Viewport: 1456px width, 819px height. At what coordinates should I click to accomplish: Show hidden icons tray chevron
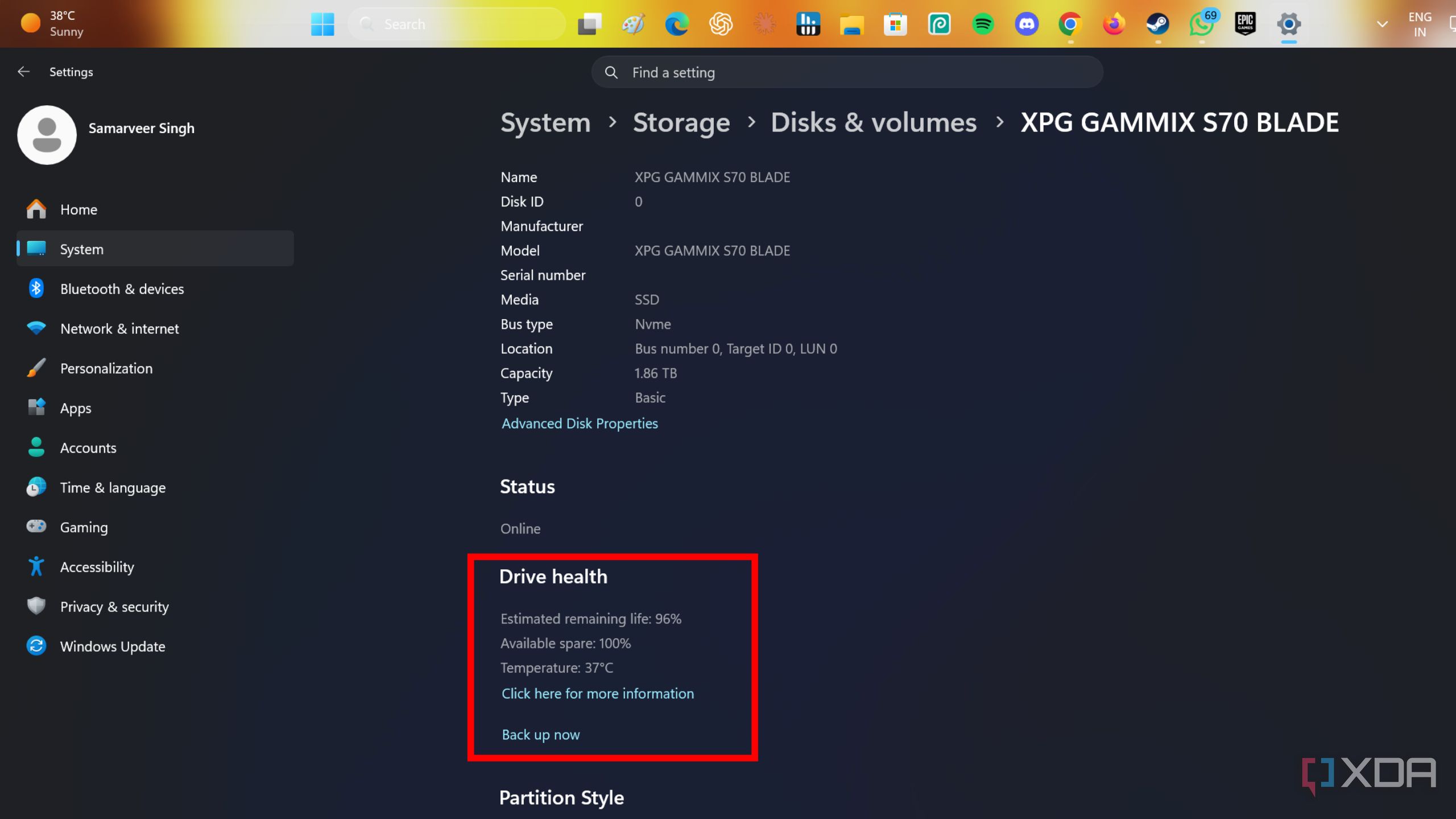(1382, 24)
